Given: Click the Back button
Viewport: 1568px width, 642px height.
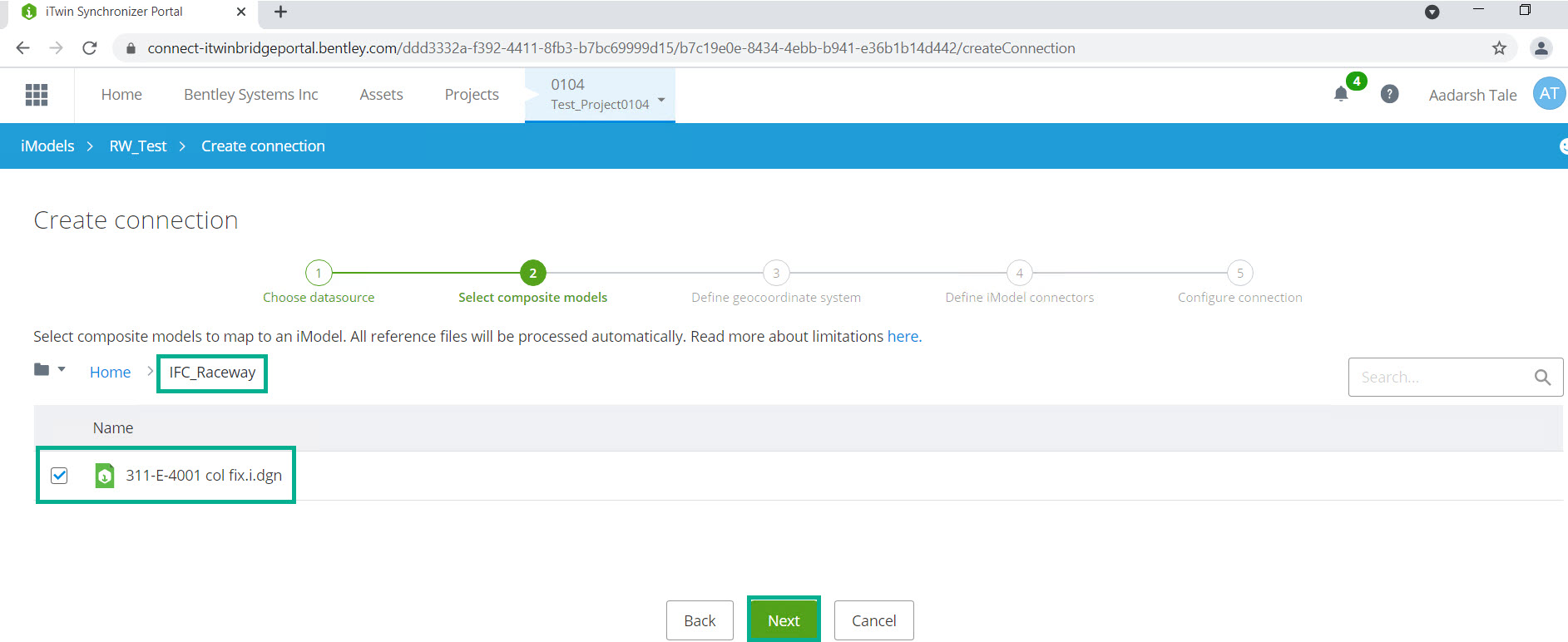Looking at the screenshot, I should (700, 620).
